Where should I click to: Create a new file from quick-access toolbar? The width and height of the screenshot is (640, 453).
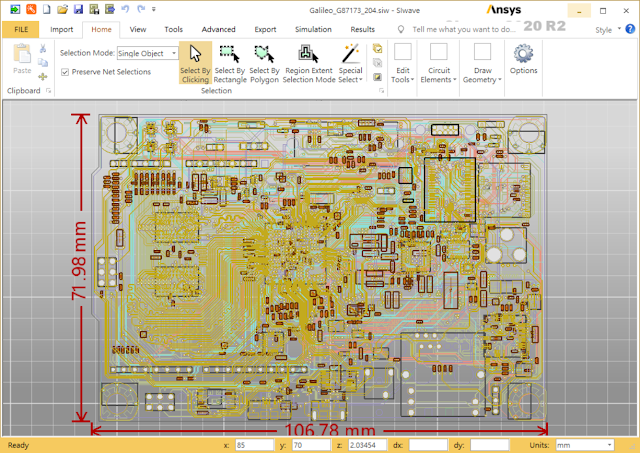click(x=47, y=9)
